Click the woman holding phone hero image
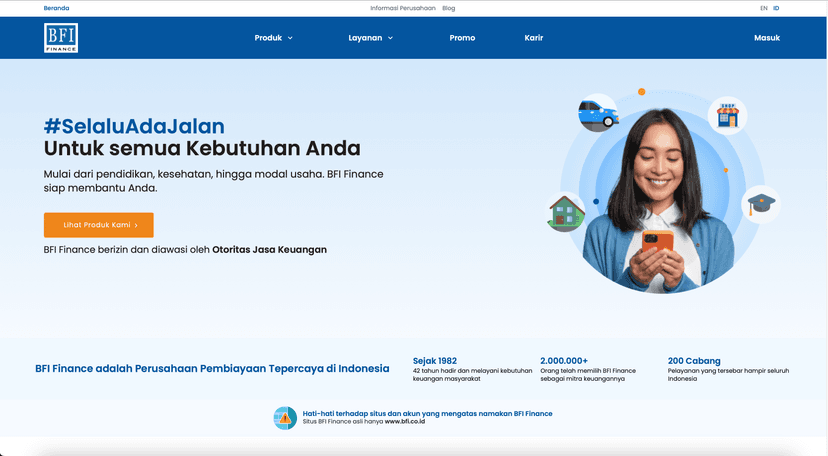The image size is (828, 456). pos(658,202)
